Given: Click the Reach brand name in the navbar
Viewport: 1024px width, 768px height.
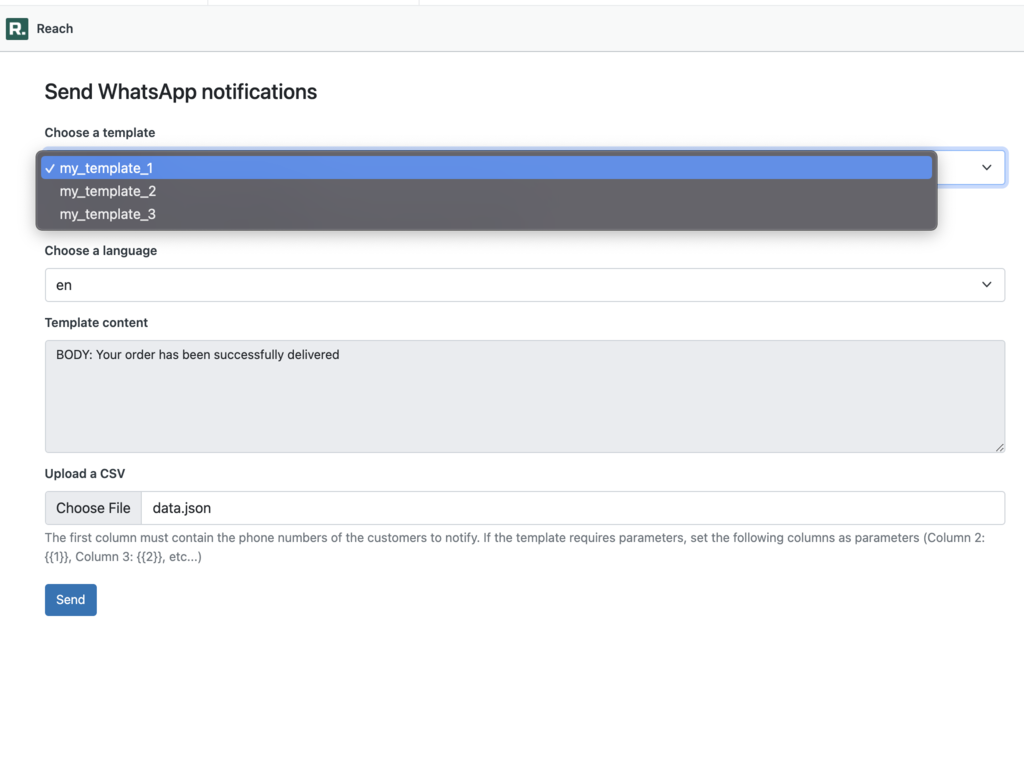Looking at the screenshot, I should coord(56,28).
